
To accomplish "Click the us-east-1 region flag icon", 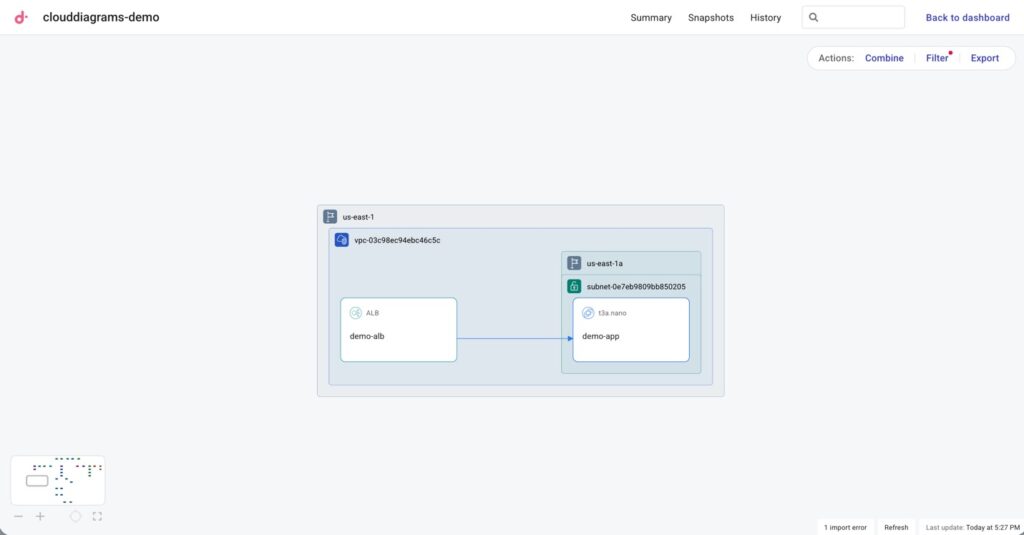I will (x=330, y=216).
